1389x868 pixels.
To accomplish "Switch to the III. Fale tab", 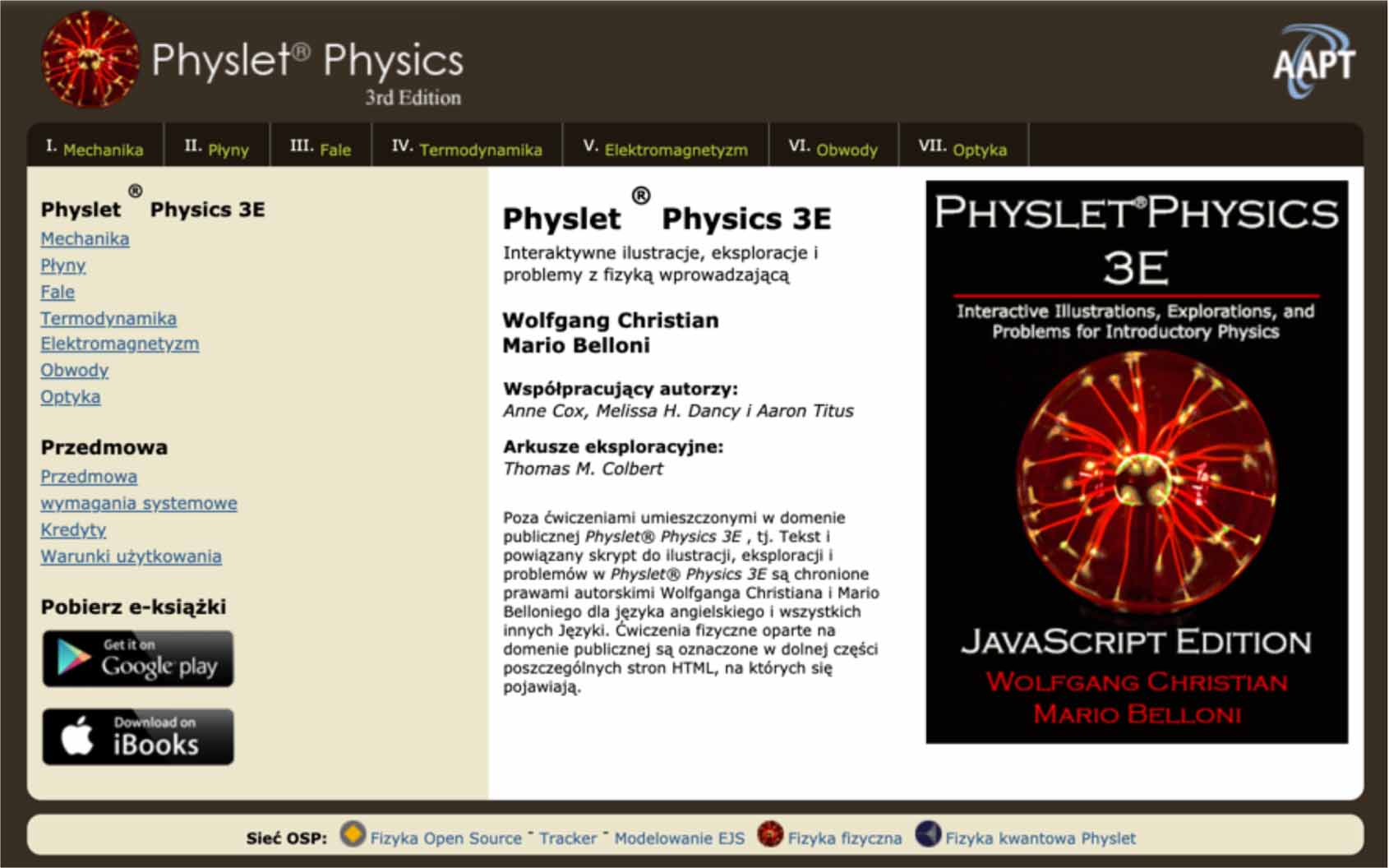I will (321, 148).
